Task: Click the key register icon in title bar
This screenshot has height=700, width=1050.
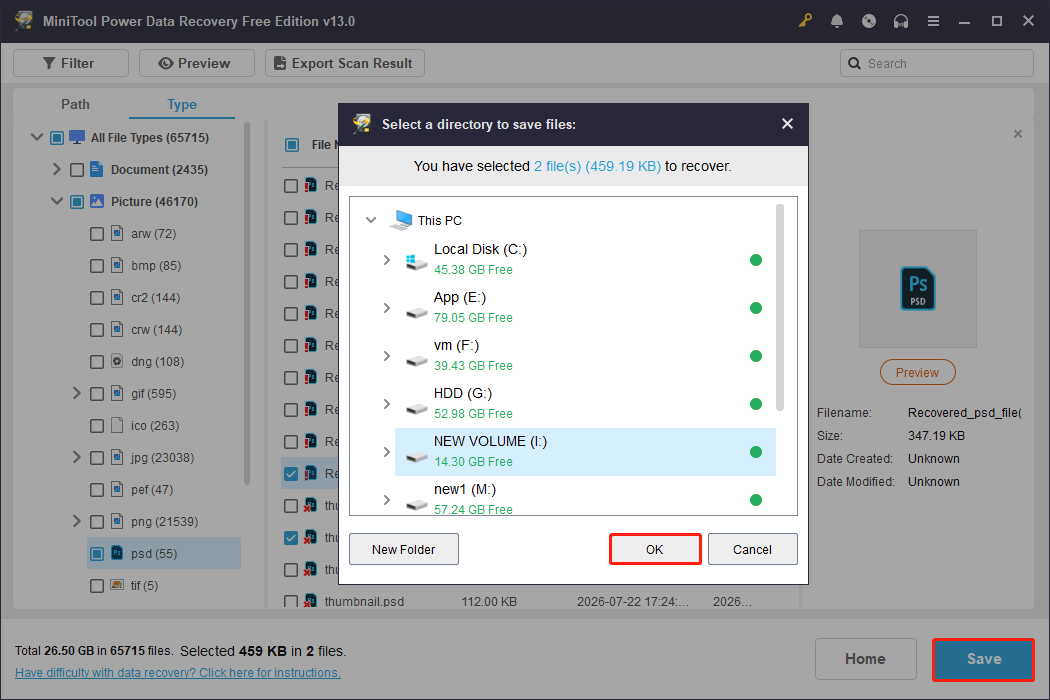Action: click(x=804, y=21)
